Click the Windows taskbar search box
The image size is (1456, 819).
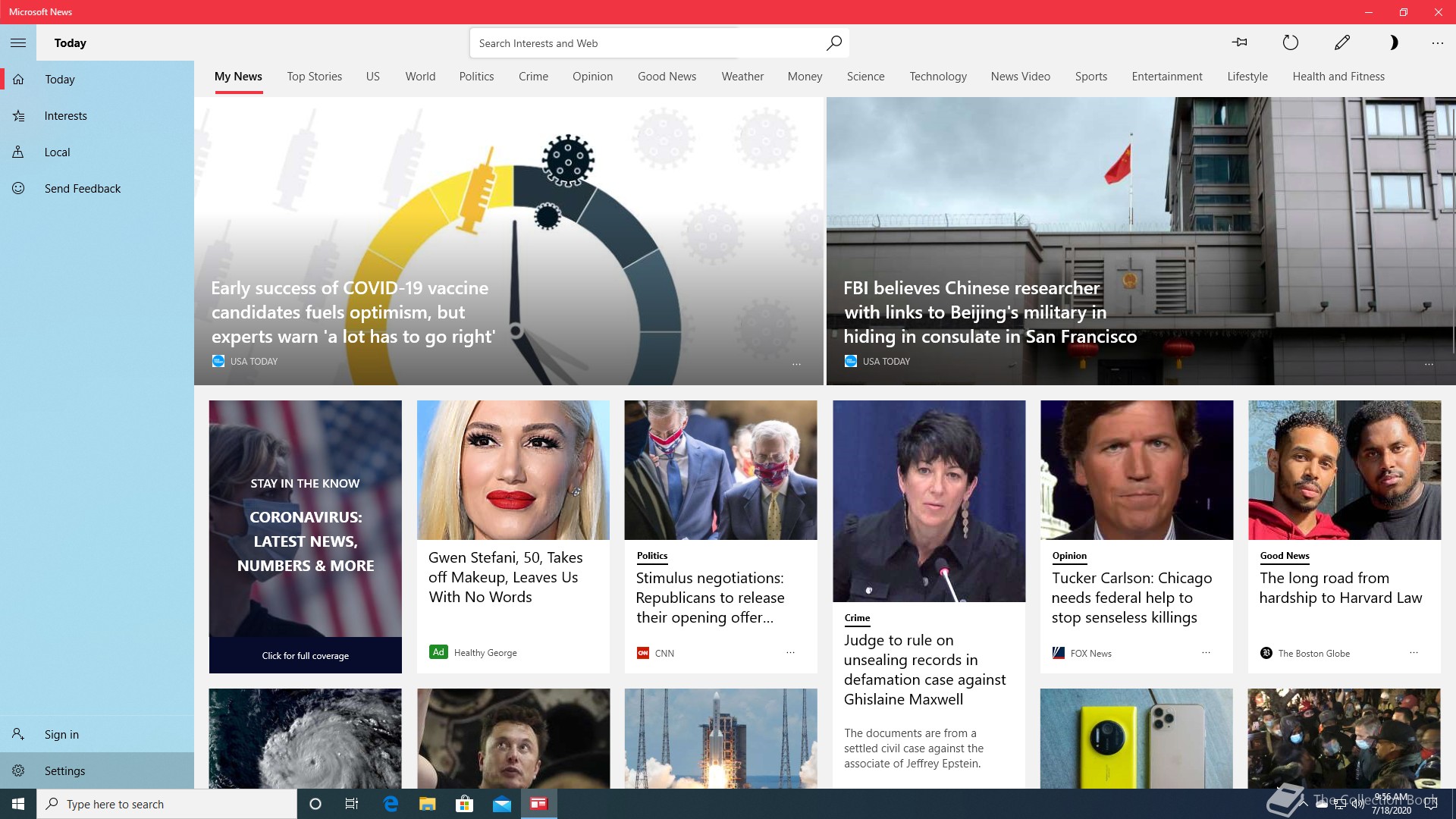click(167, 804)
